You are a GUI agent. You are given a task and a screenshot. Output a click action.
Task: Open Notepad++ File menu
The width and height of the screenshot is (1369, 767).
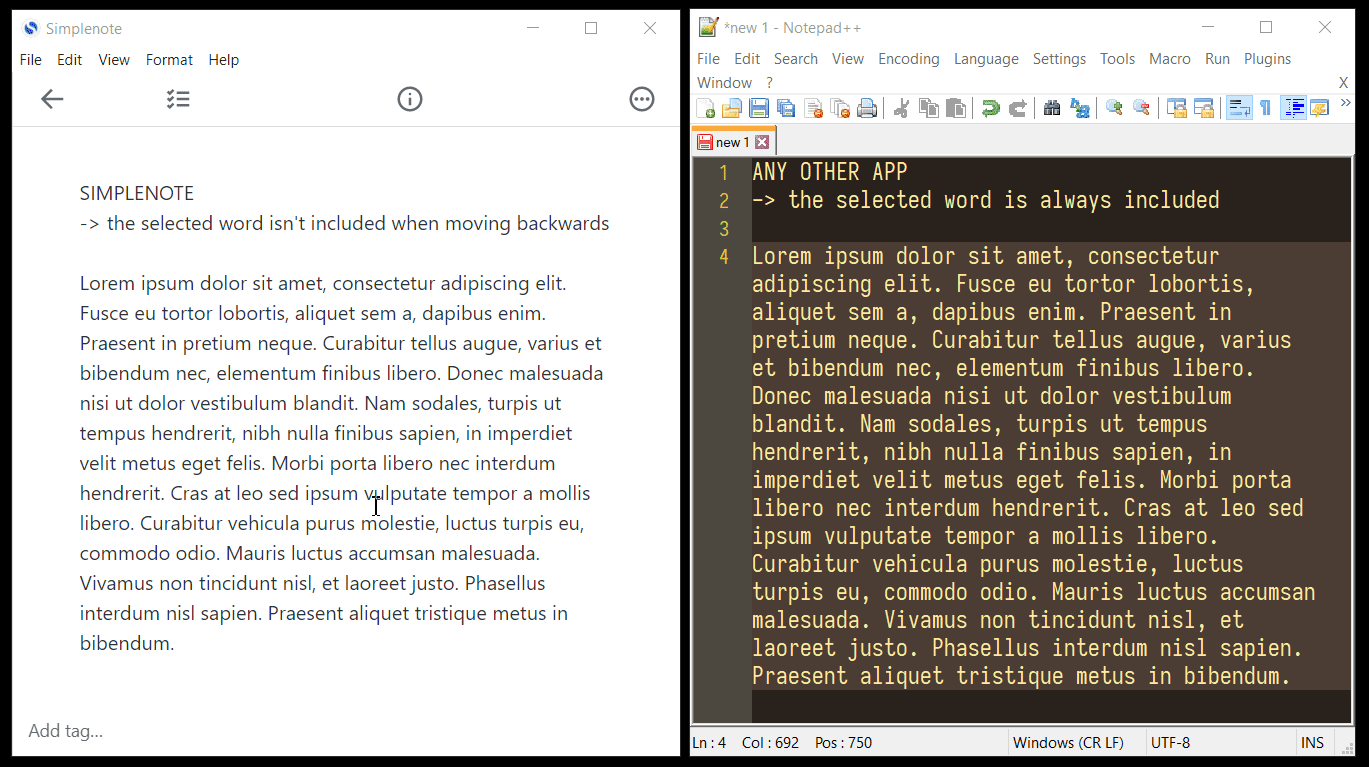coord(708,59)
